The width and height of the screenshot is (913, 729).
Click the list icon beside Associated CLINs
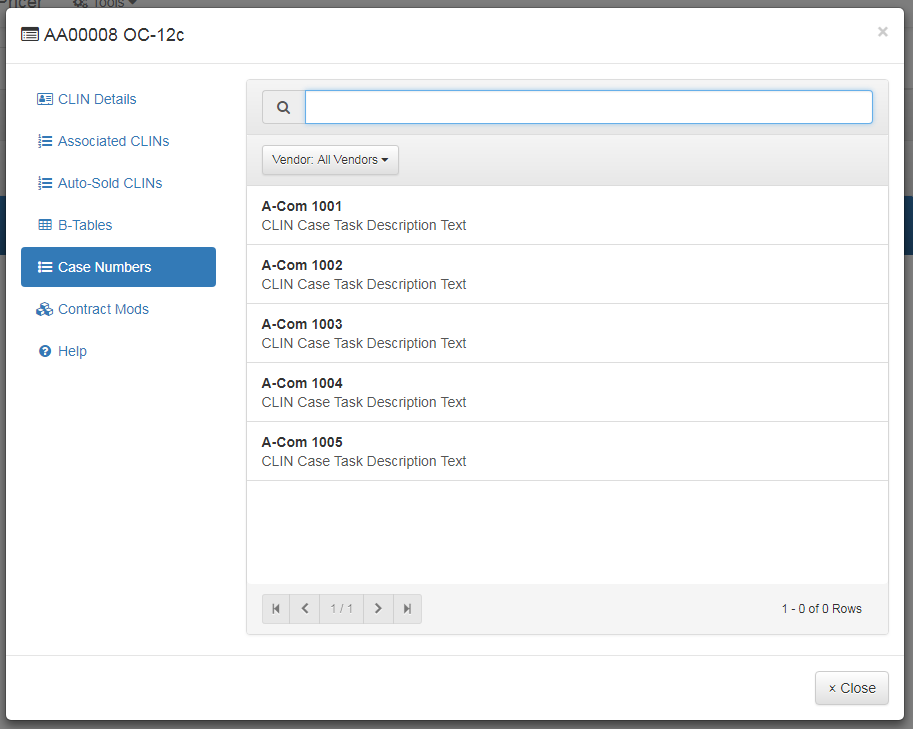point(46,140)
